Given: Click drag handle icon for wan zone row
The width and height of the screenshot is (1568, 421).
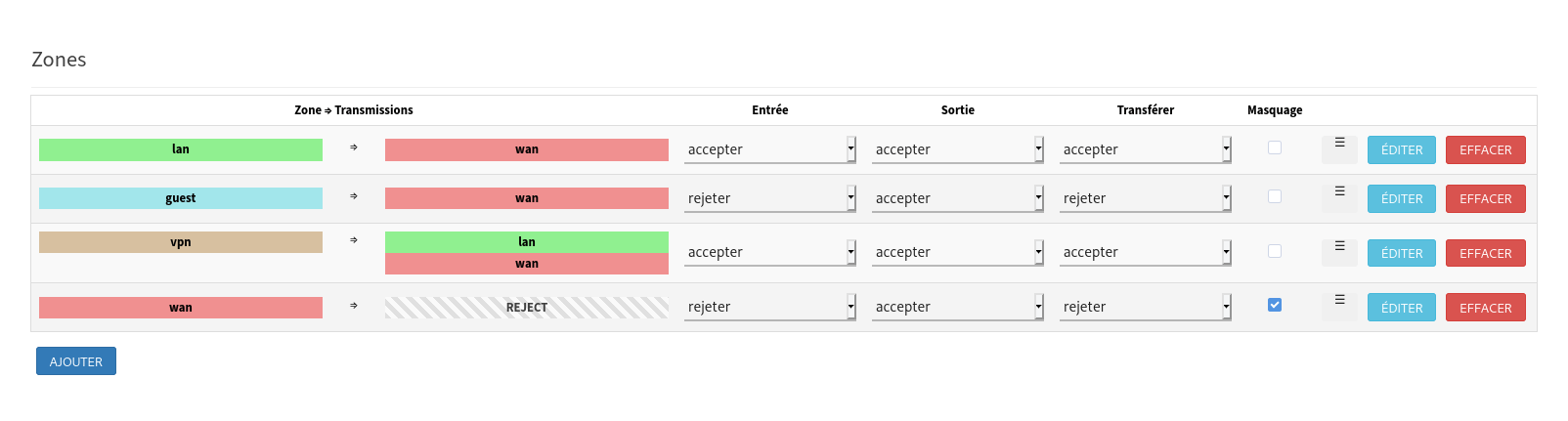Looking at the screenshot, I should [1339, 306].
